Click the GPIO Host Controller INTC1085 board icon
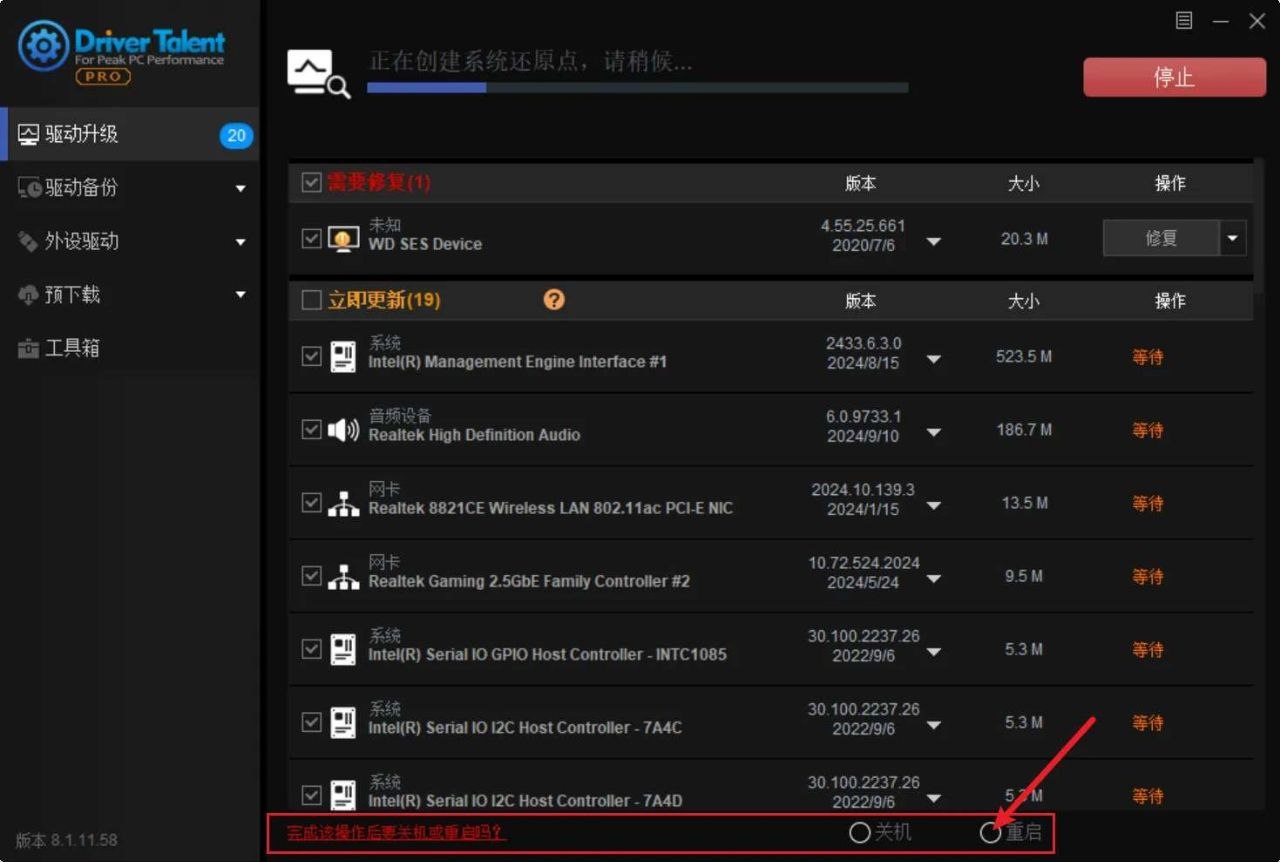Screen dimensions: 1280x862 [343, 649]
